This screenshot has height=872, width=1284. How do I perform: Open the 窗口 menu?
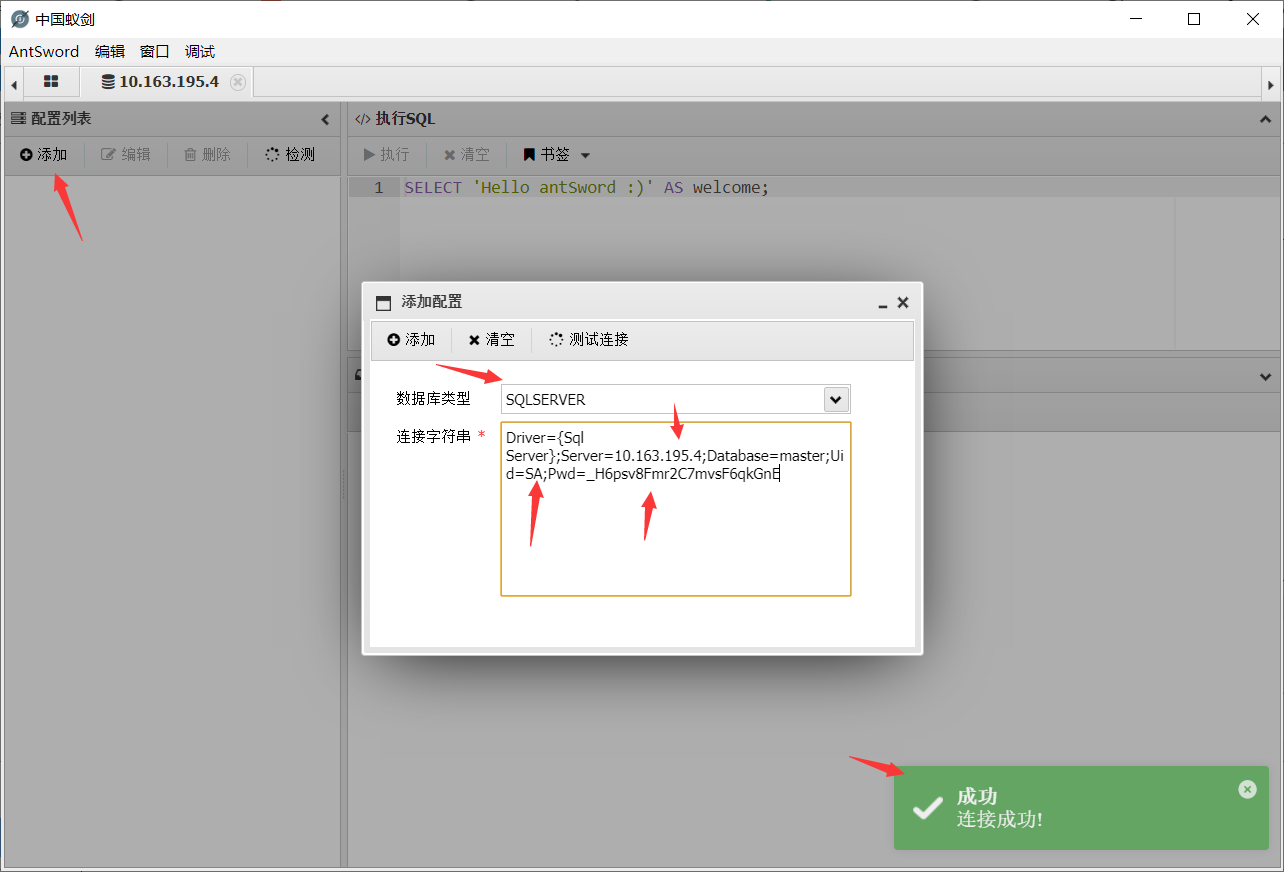point(155,51)
